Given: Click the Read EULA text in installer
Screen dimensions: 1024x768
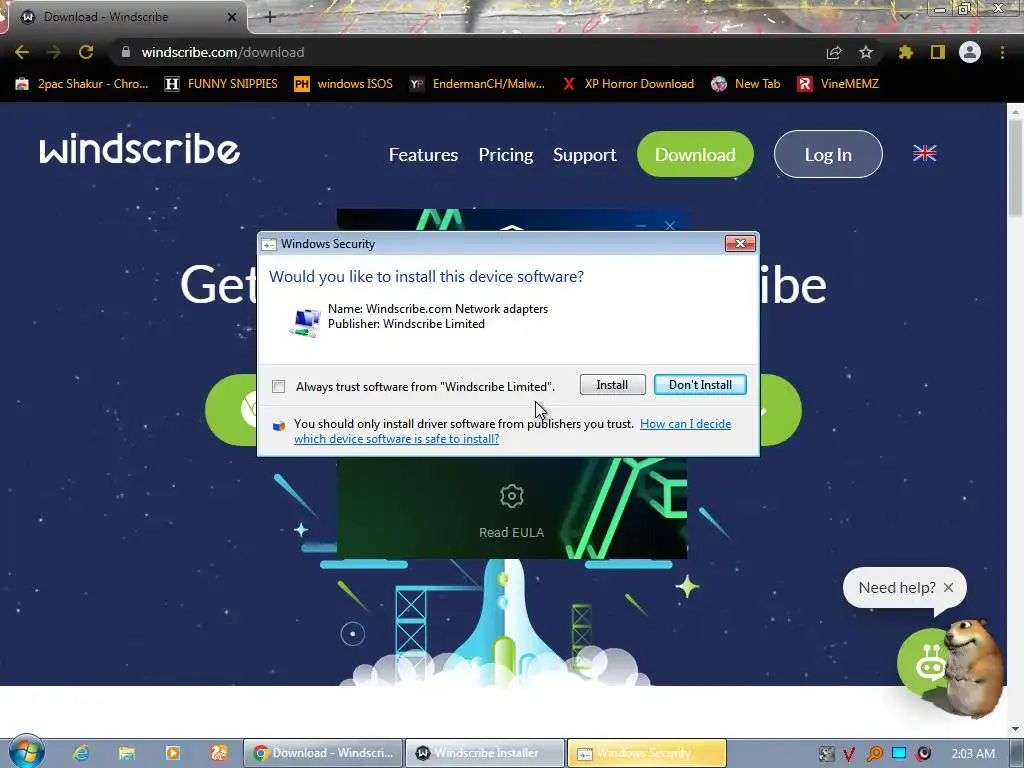Looking at the screenshot, I should [x=511, y=532].
